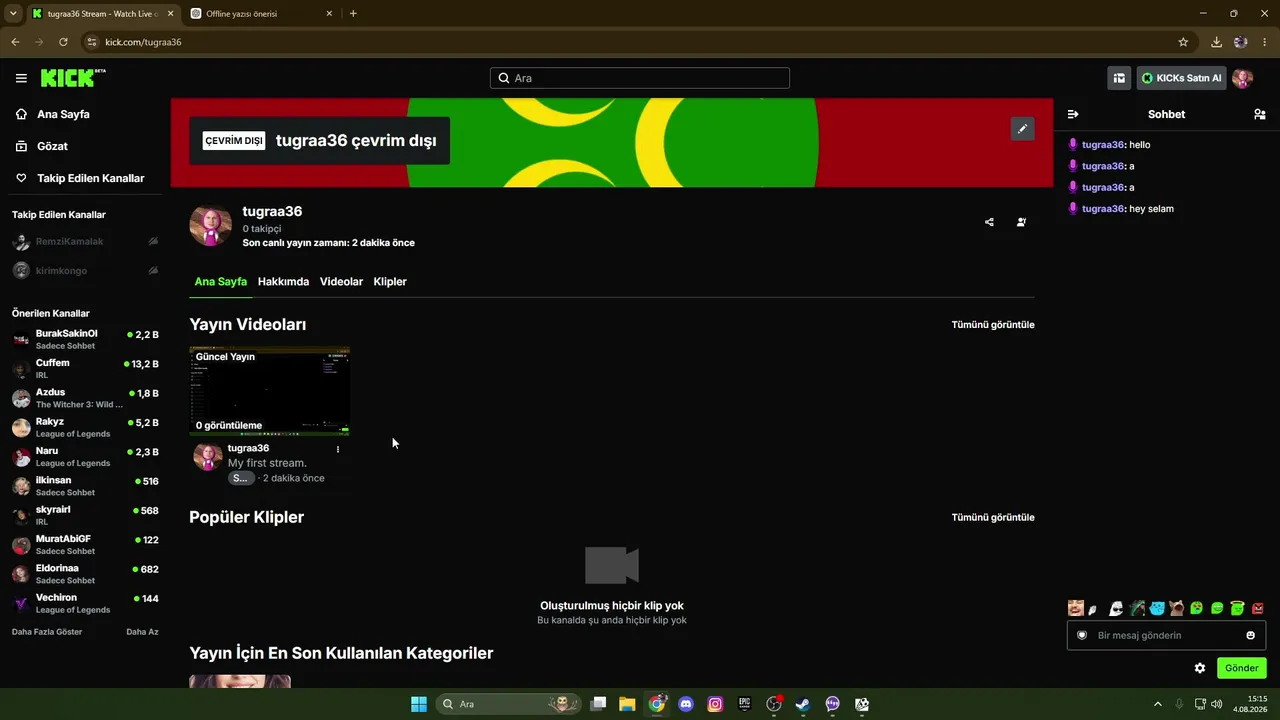Open the Vechiron channel in sidebar

pyautogui.click(x=85, y=603)
